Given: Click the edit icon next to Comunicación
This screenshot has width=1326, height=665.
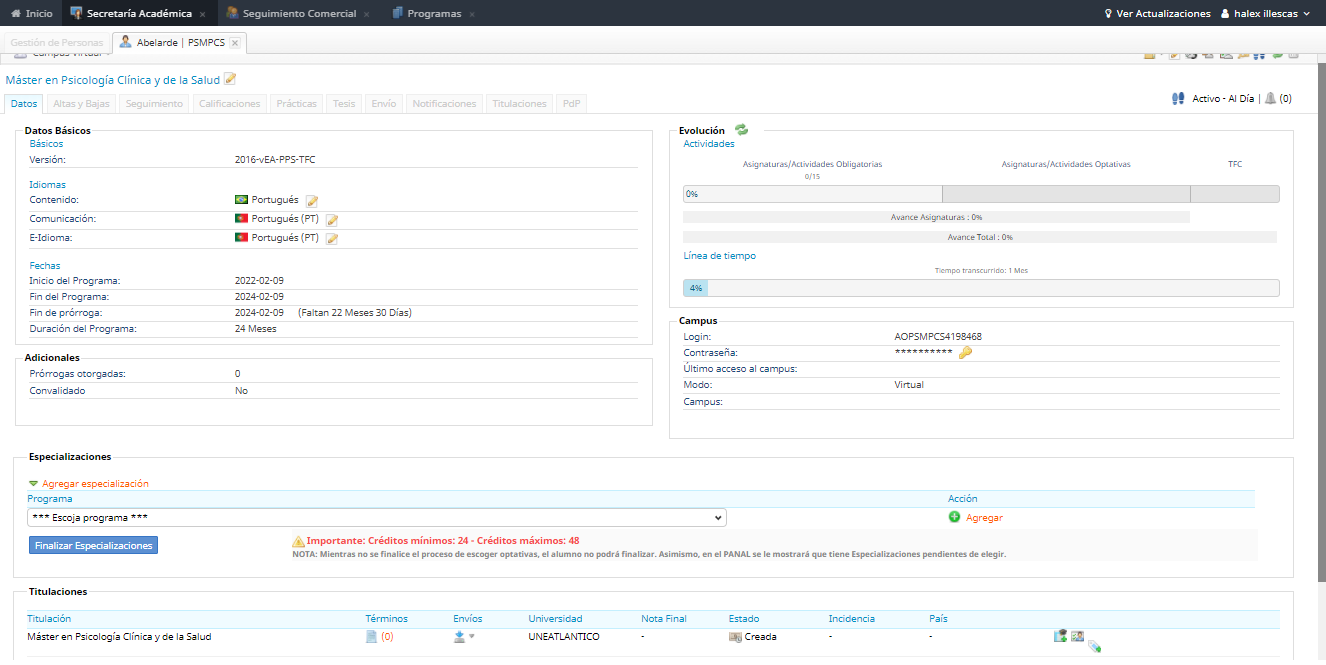Looking at the screenshot, I should point(332,220).
